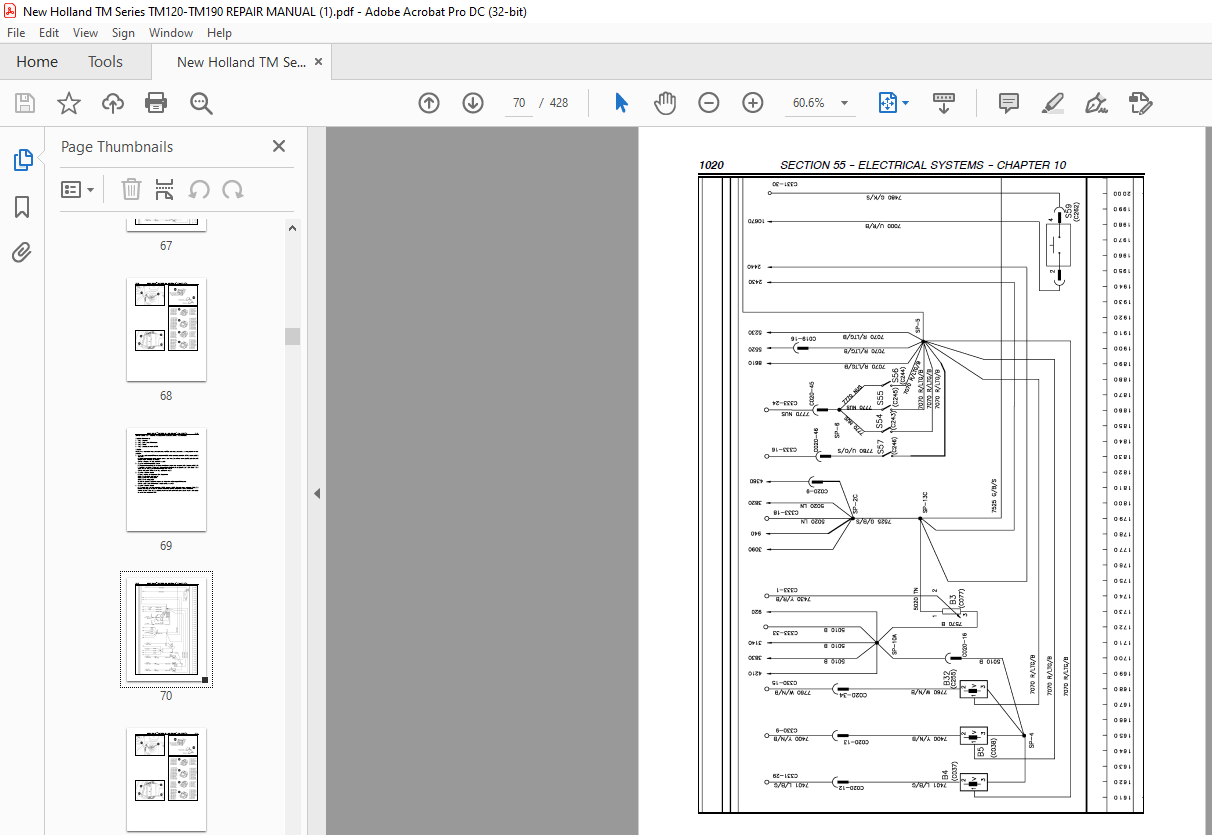
Task: Rotate pages clockwise icon
Action: [x=233, y=189]
